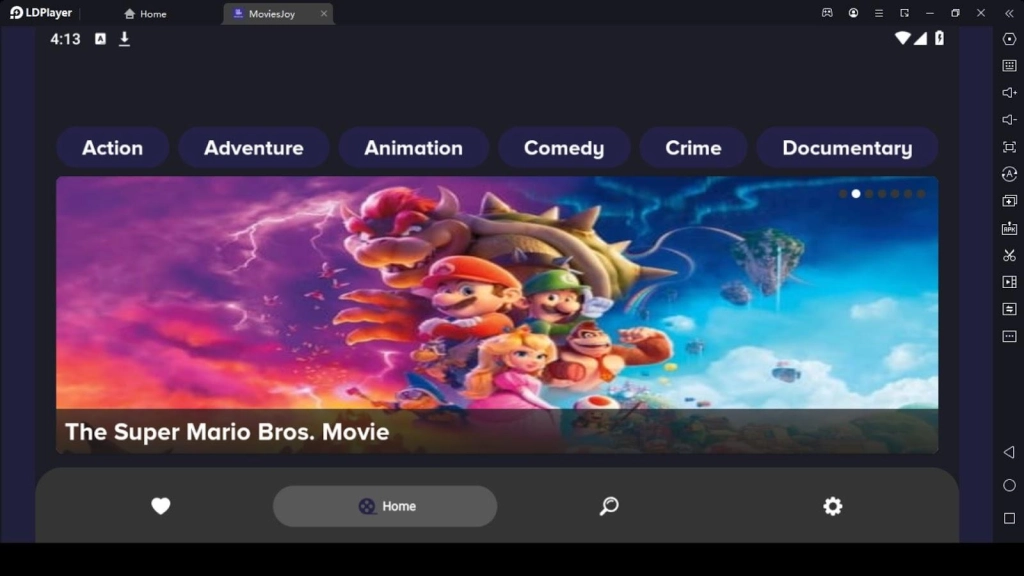This screenshot has height=576, width=1024.
Task: Filter by the Adventure genre
Action: point(253,148)
